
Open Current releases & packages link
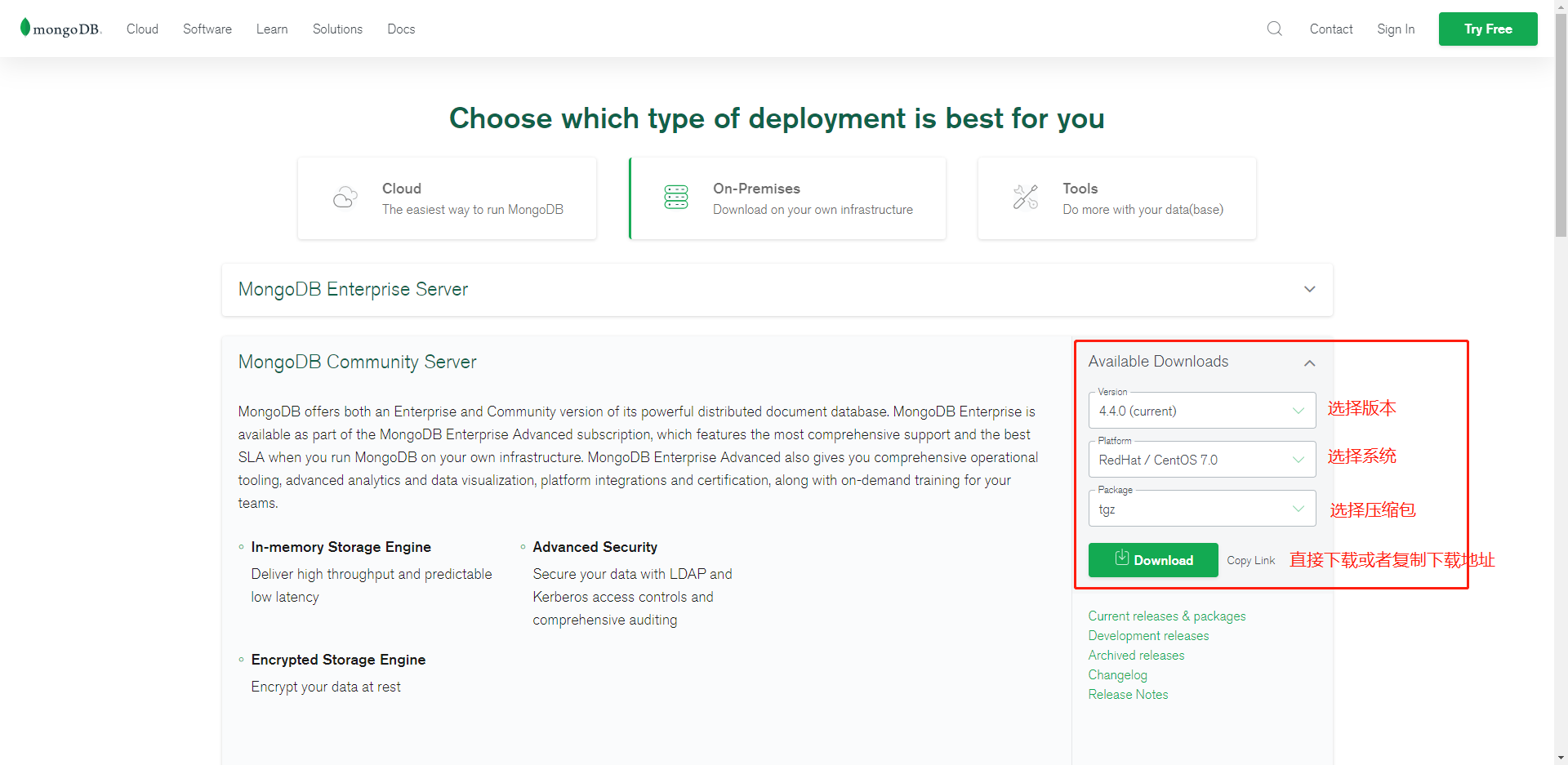1167,616
